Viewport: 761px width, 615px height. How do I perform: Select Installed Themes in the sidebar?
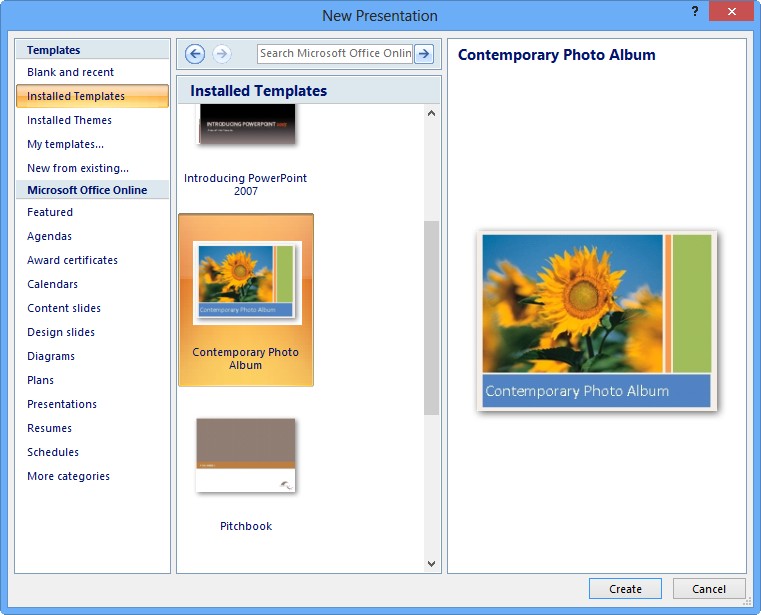coord(70,120)
